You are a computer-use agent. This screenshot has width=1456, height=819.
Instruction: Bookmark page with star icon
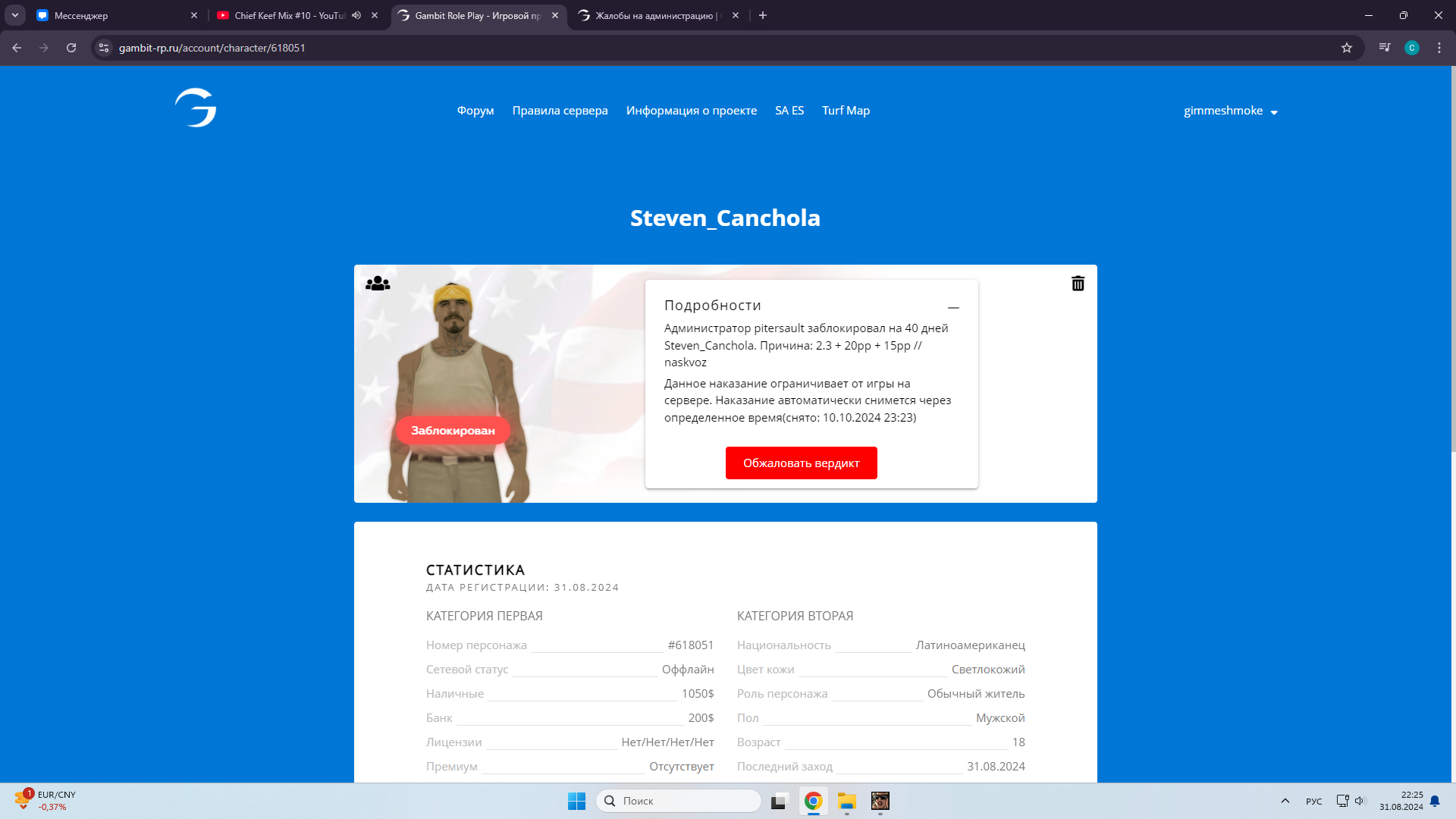coord(1347,48)
